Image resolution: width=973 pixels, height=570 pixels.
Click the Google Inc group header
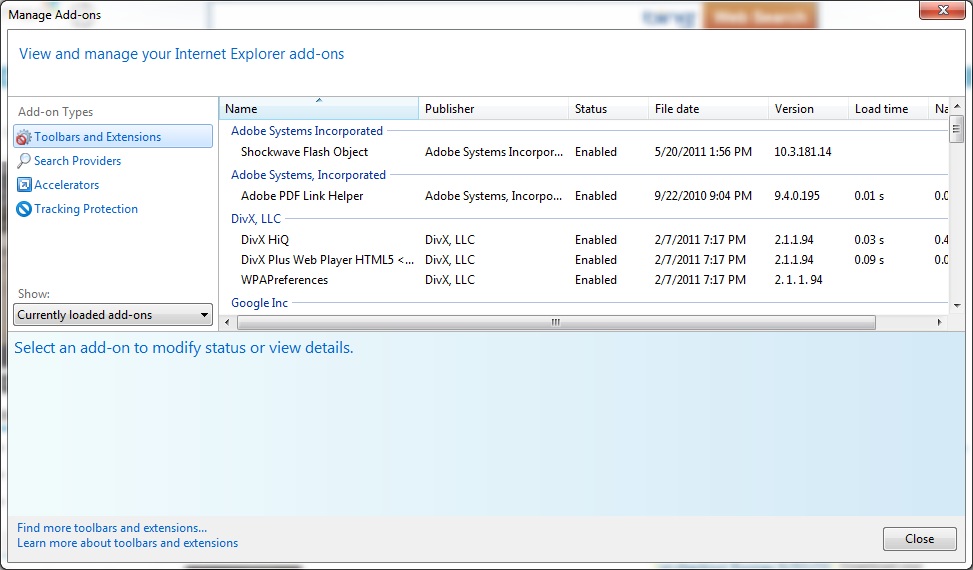coord(259,303)
